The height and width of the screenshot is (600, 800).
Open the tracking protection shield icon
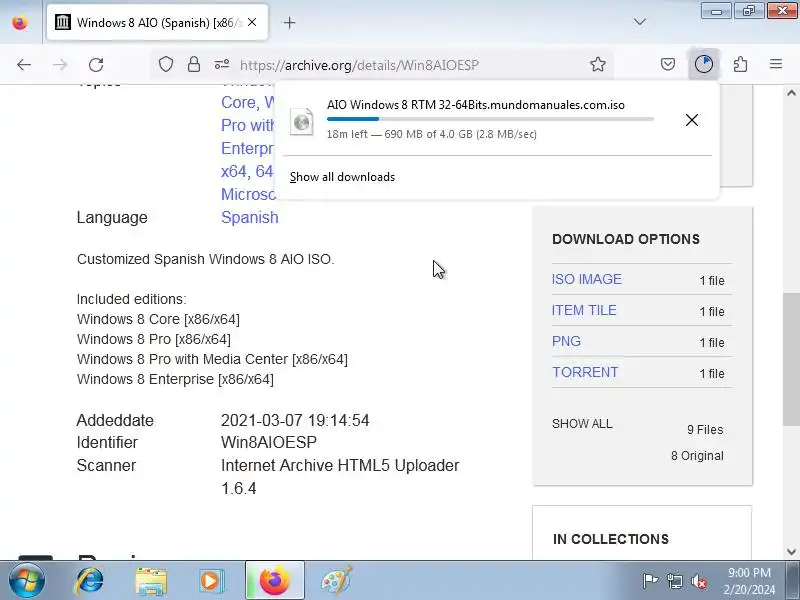(x=166, y=65)
